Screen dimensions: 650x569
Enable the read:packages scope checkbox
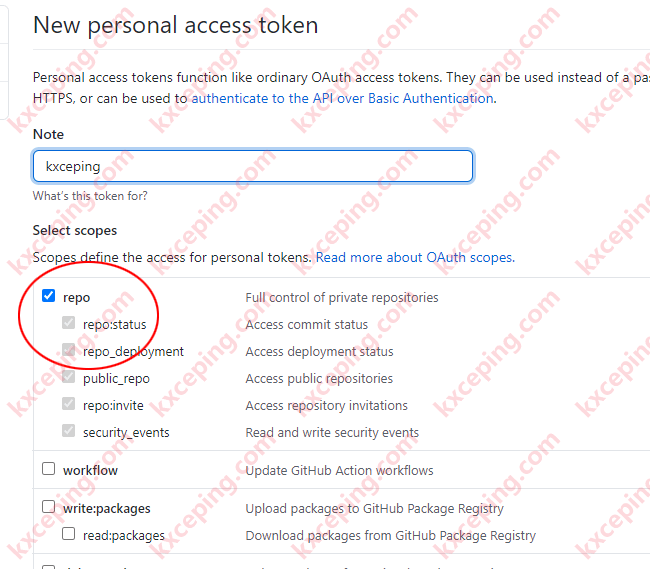pos(68,534)
